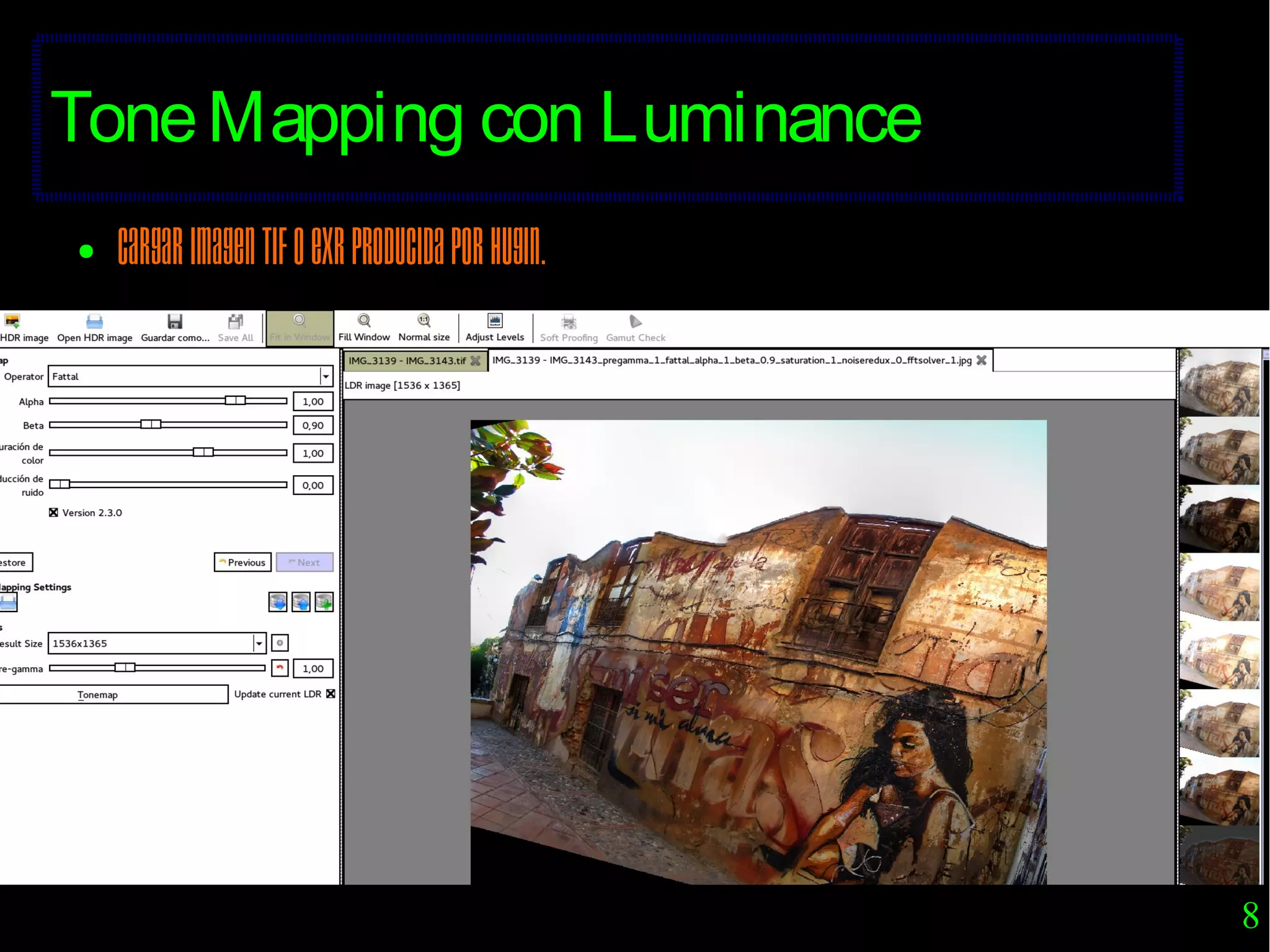
Task: Click the Fill Window zoom icon
Action: [x=364, y=321]
